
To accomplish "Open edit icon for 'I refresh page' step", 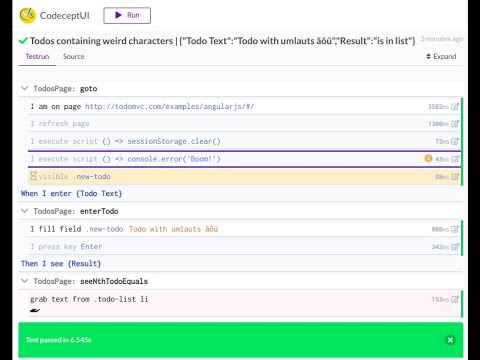I will click(x=455, y=124).
